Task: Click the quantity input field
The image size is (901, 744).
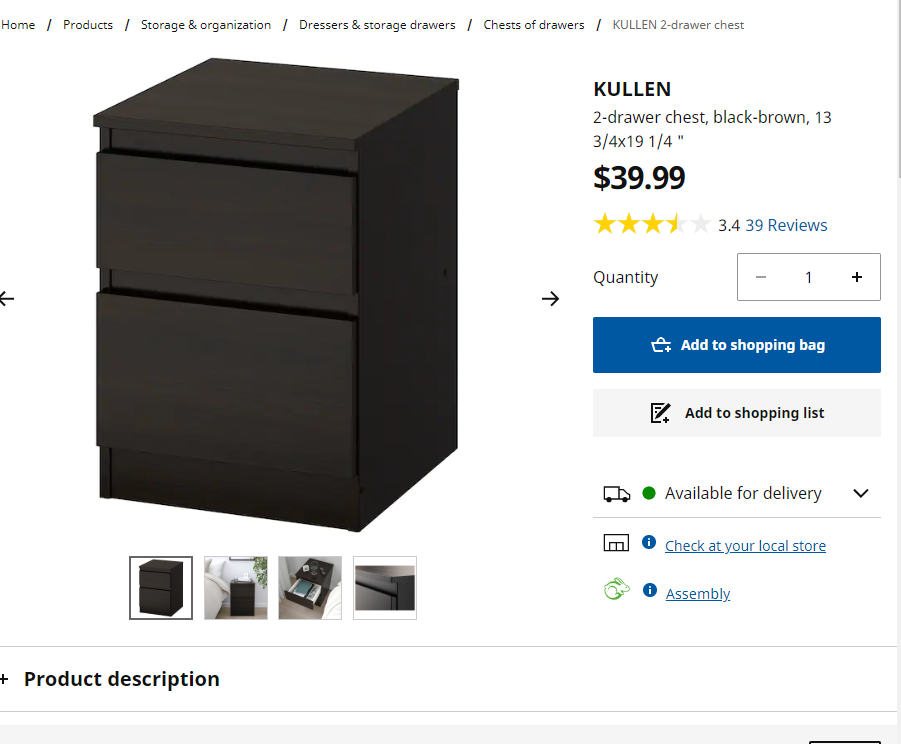Action: click(809, 277)
